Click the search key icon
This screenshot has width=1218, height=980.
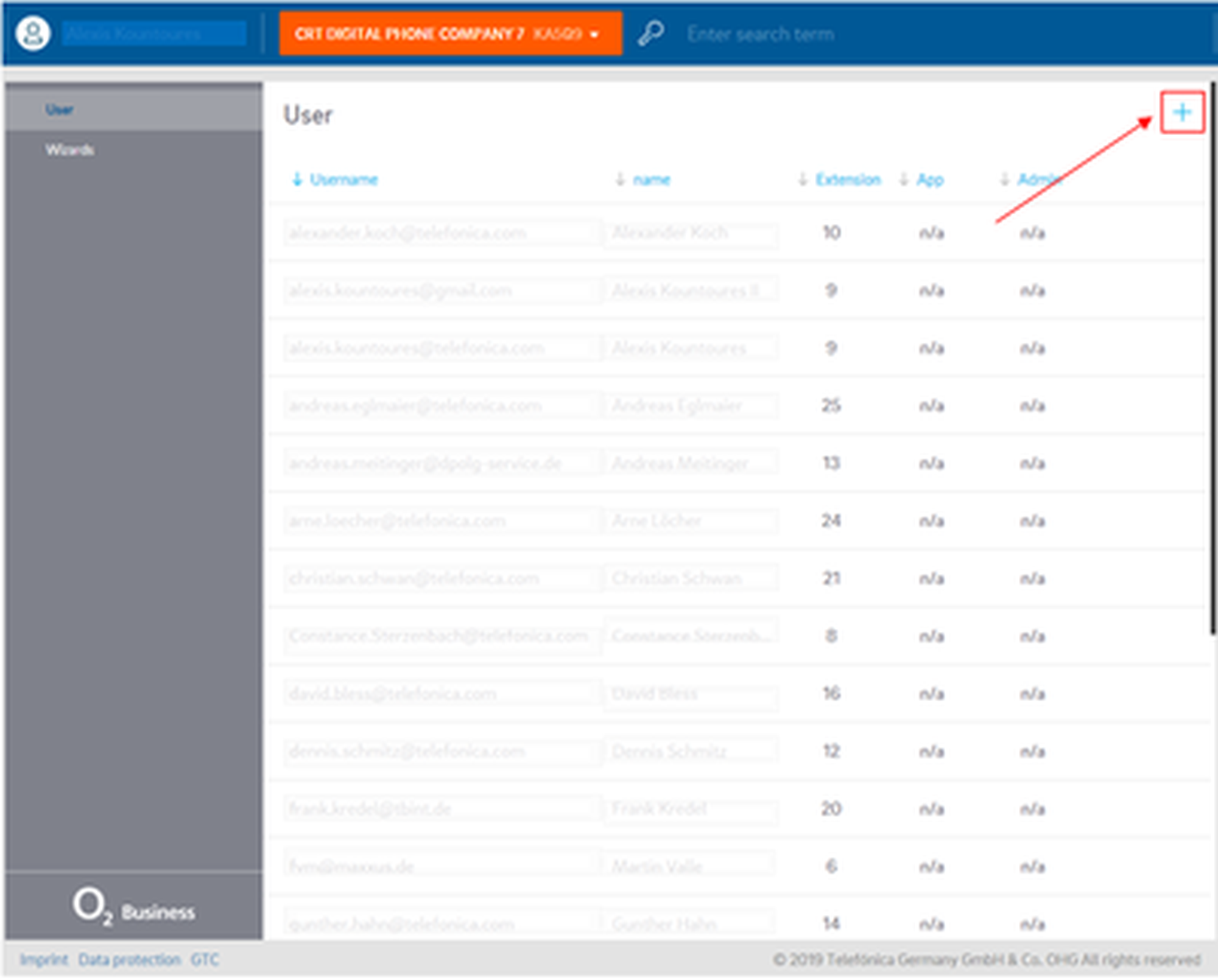650,33
